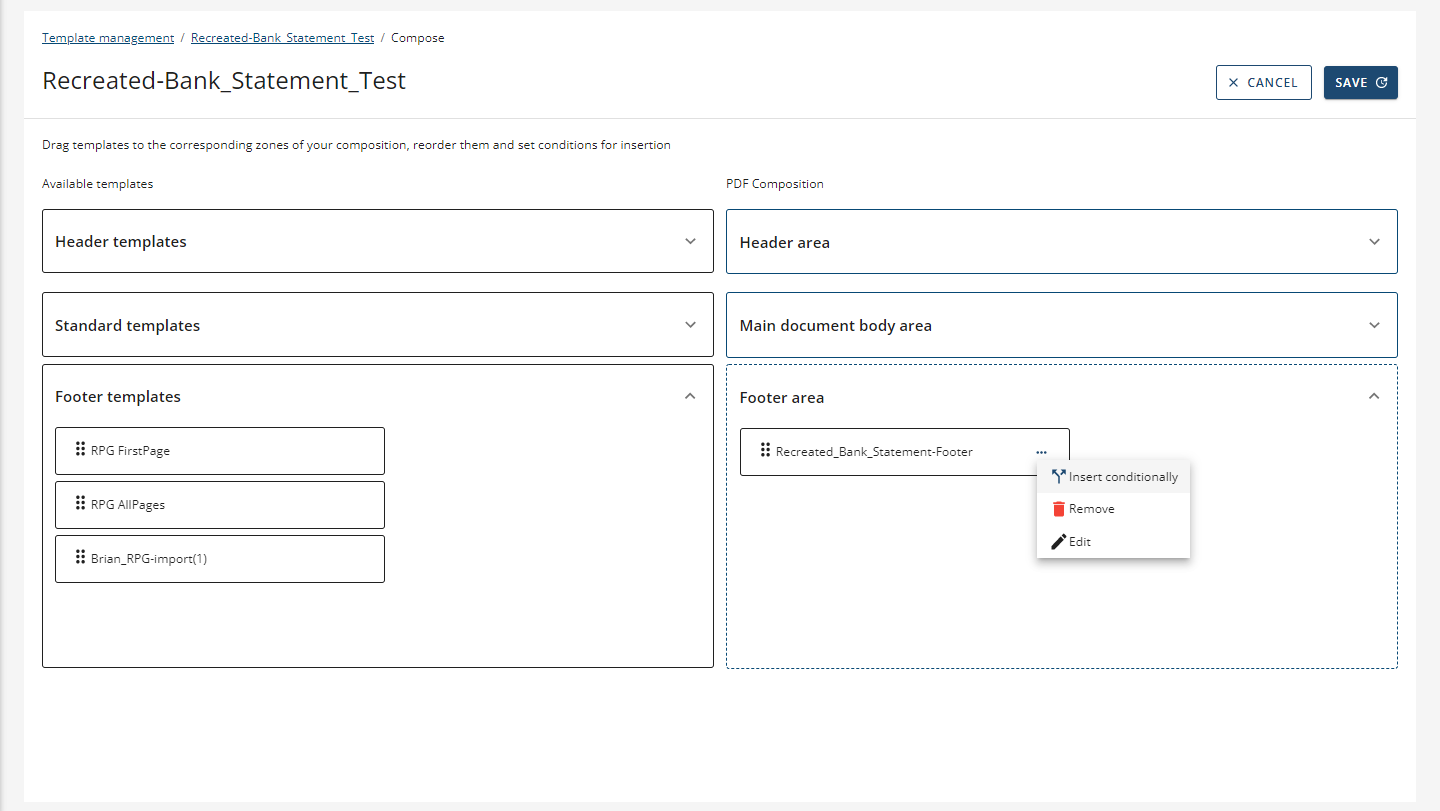Viewport: 1440px width, 811px height.
Task: Go to Recreated-Bank_Statement_Test breadcrumb link
Action: click(x=282, y=38)
